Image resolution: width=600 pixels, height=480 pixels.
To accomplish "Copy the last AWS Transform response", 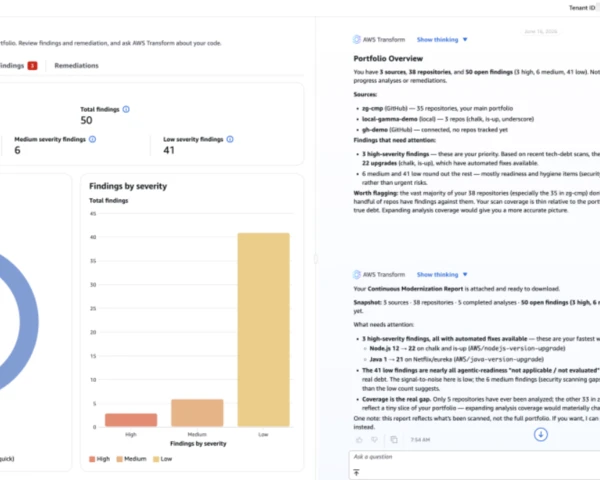I will pyautogui.click(x=394, y=440).
